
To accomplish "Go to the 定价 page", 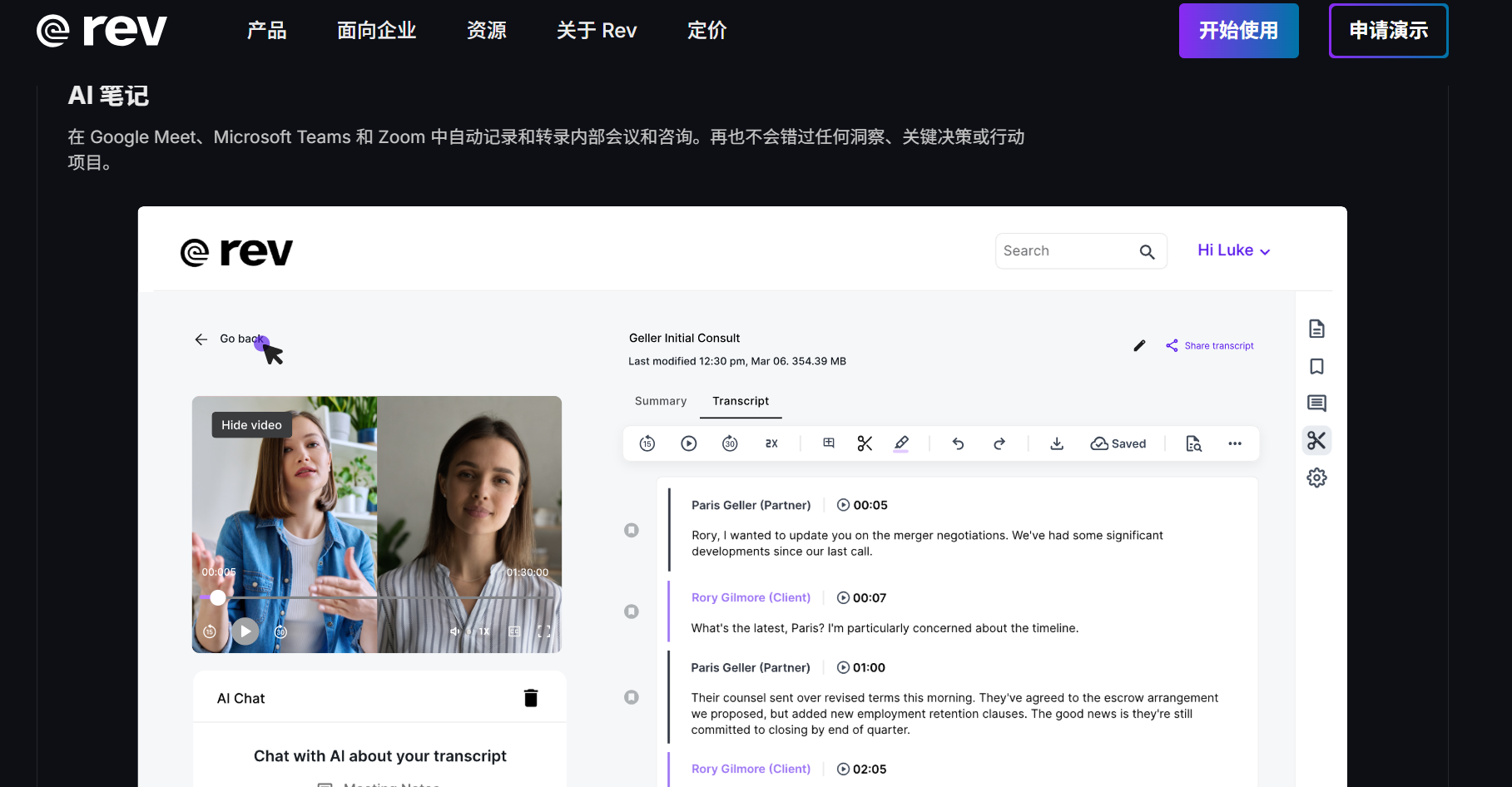I will click(x=707, y=31).
